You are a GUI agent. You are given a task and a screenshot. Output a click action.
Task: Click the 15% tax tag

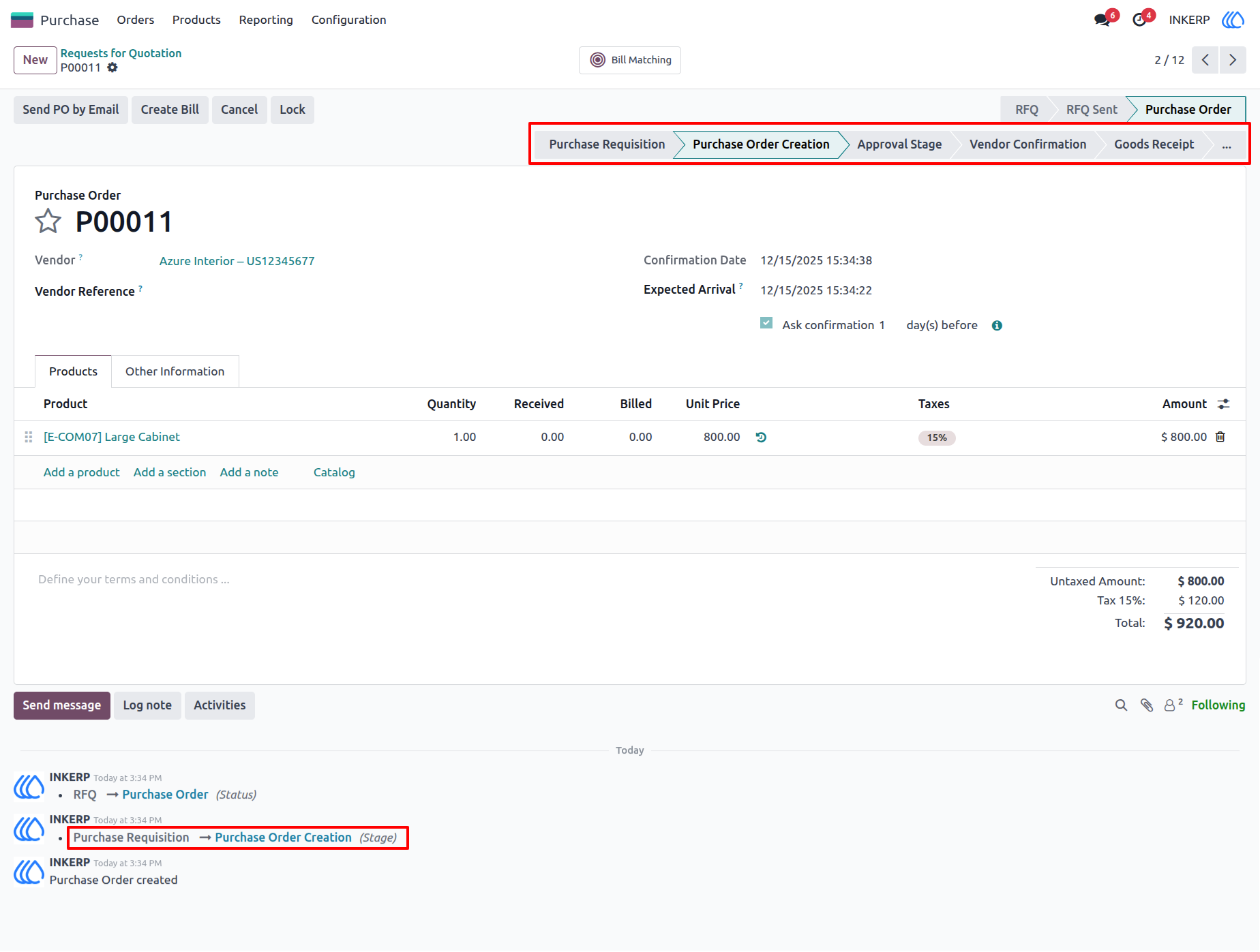(x=937, y=437)
